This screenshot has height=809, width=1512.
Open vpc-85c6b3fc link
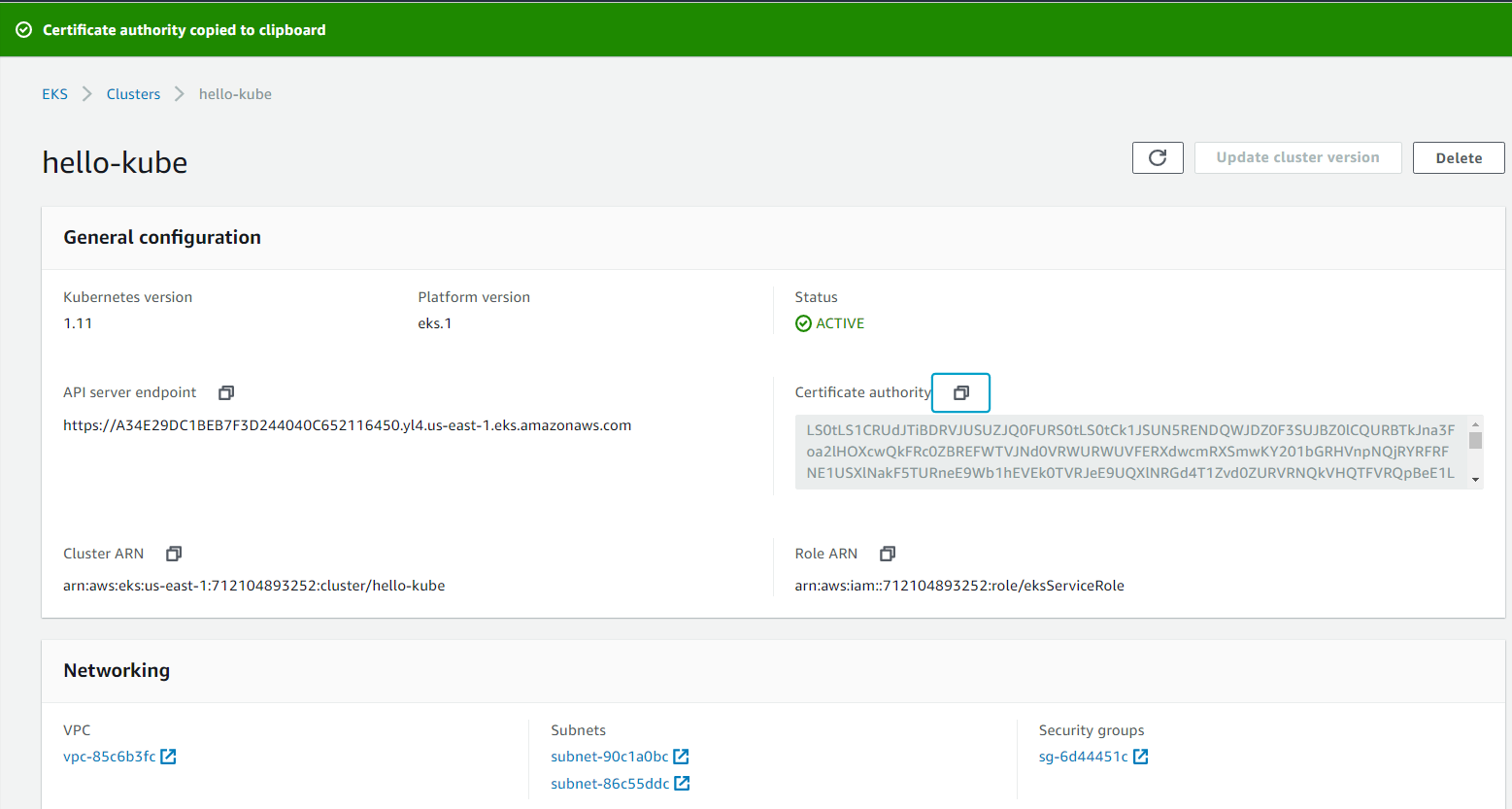109,757
